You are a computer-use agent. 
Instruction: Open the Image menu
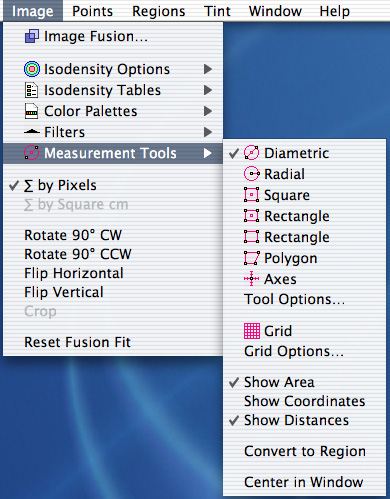[33, 11]
